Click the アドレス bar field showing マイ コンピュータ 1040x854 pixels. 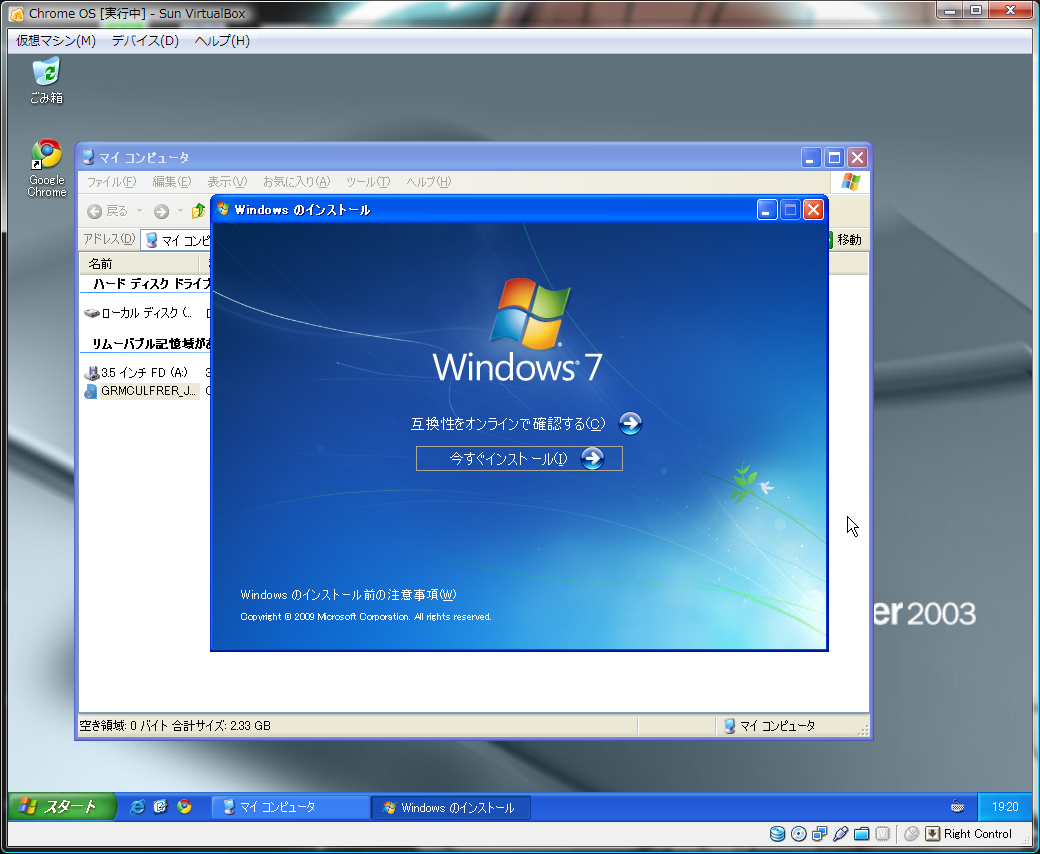(x=176, y=240)
